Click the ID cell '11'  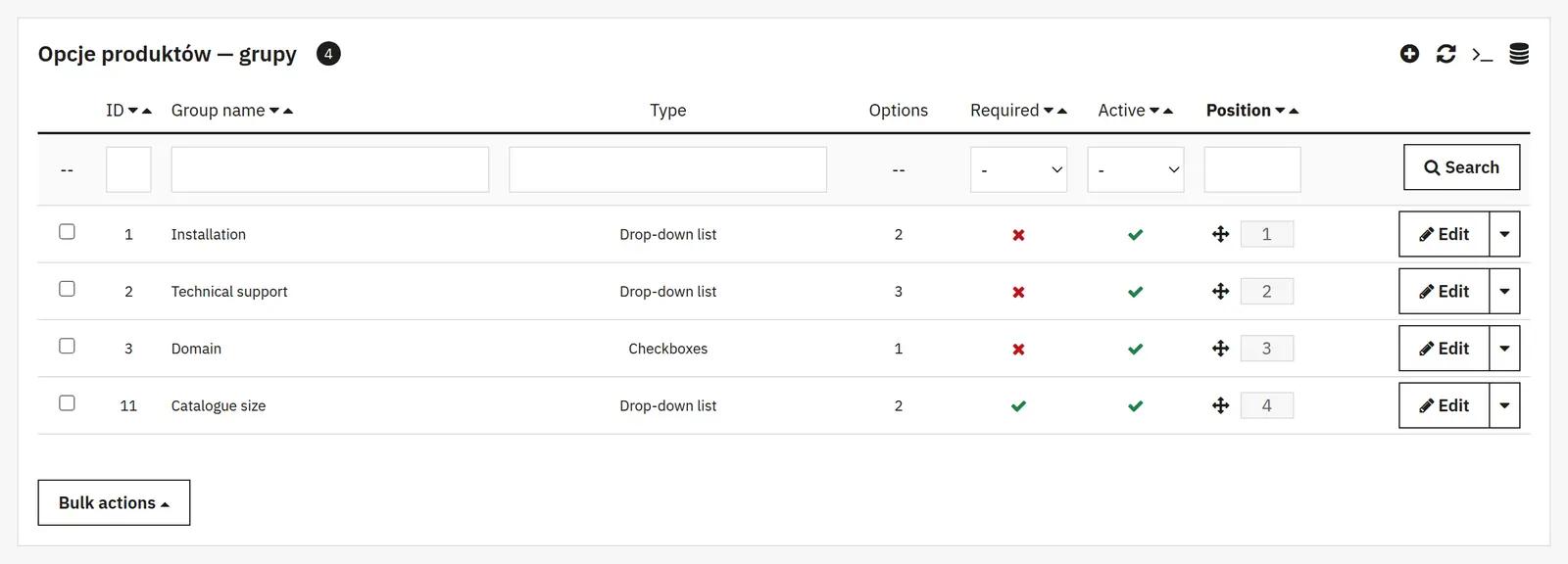128,405
